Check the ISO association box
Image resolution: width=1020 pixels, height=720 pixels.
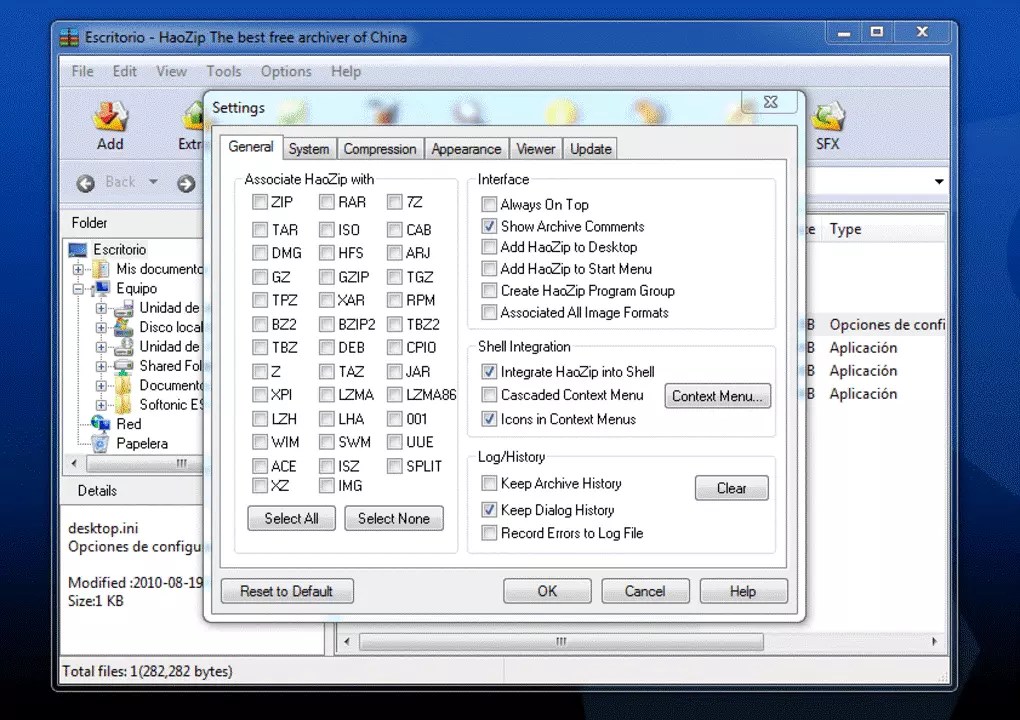327,230
